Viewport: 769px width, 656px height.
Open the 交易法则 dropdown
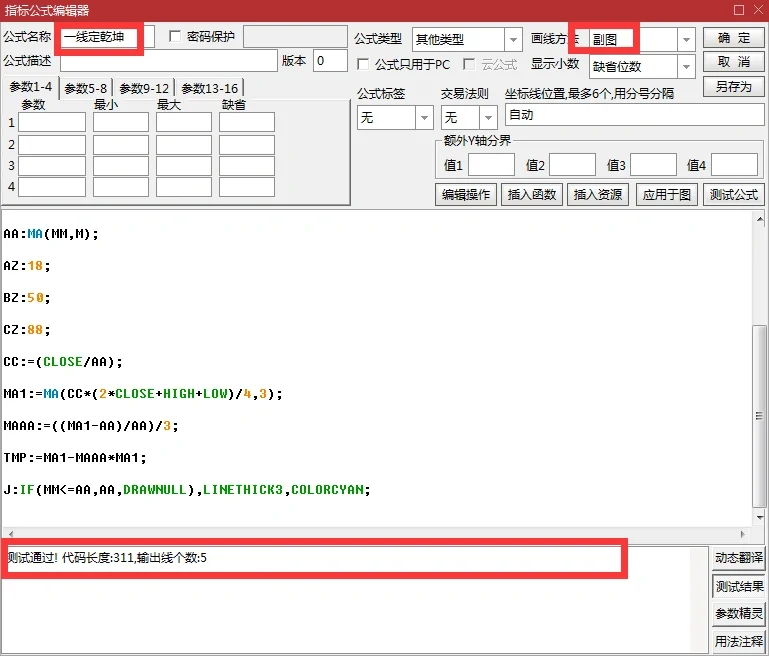coord(488,118)
